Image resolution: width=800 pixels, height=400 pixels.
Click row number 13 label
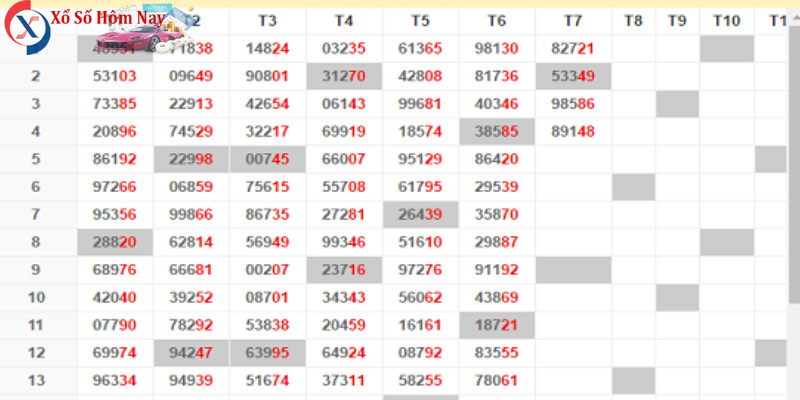pyautogui.click(x=38, y=379)
